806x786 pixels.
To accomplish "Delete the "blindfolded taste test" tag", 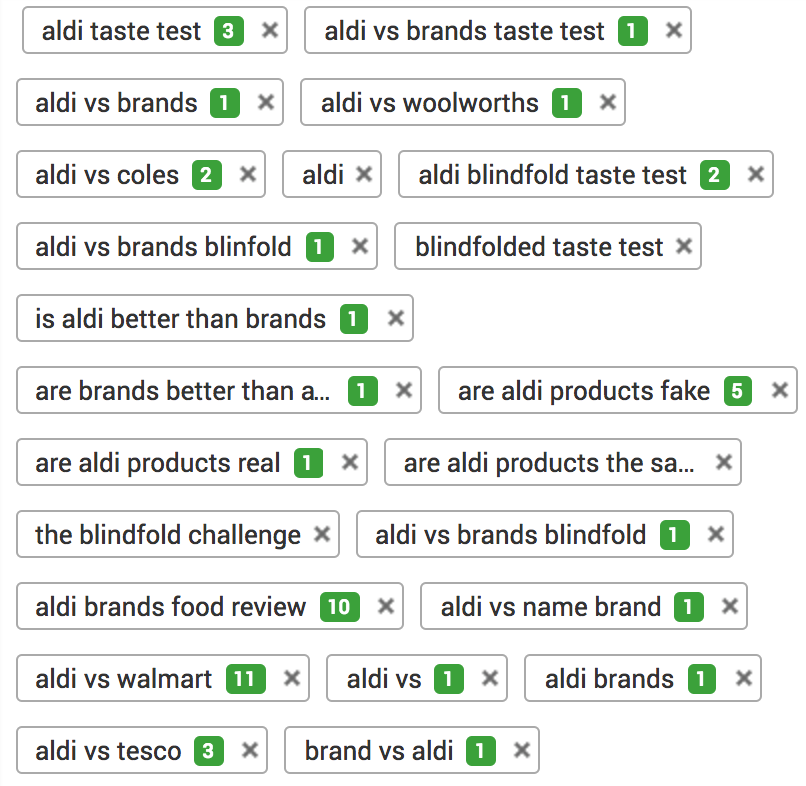I will [x=683, y=246].
